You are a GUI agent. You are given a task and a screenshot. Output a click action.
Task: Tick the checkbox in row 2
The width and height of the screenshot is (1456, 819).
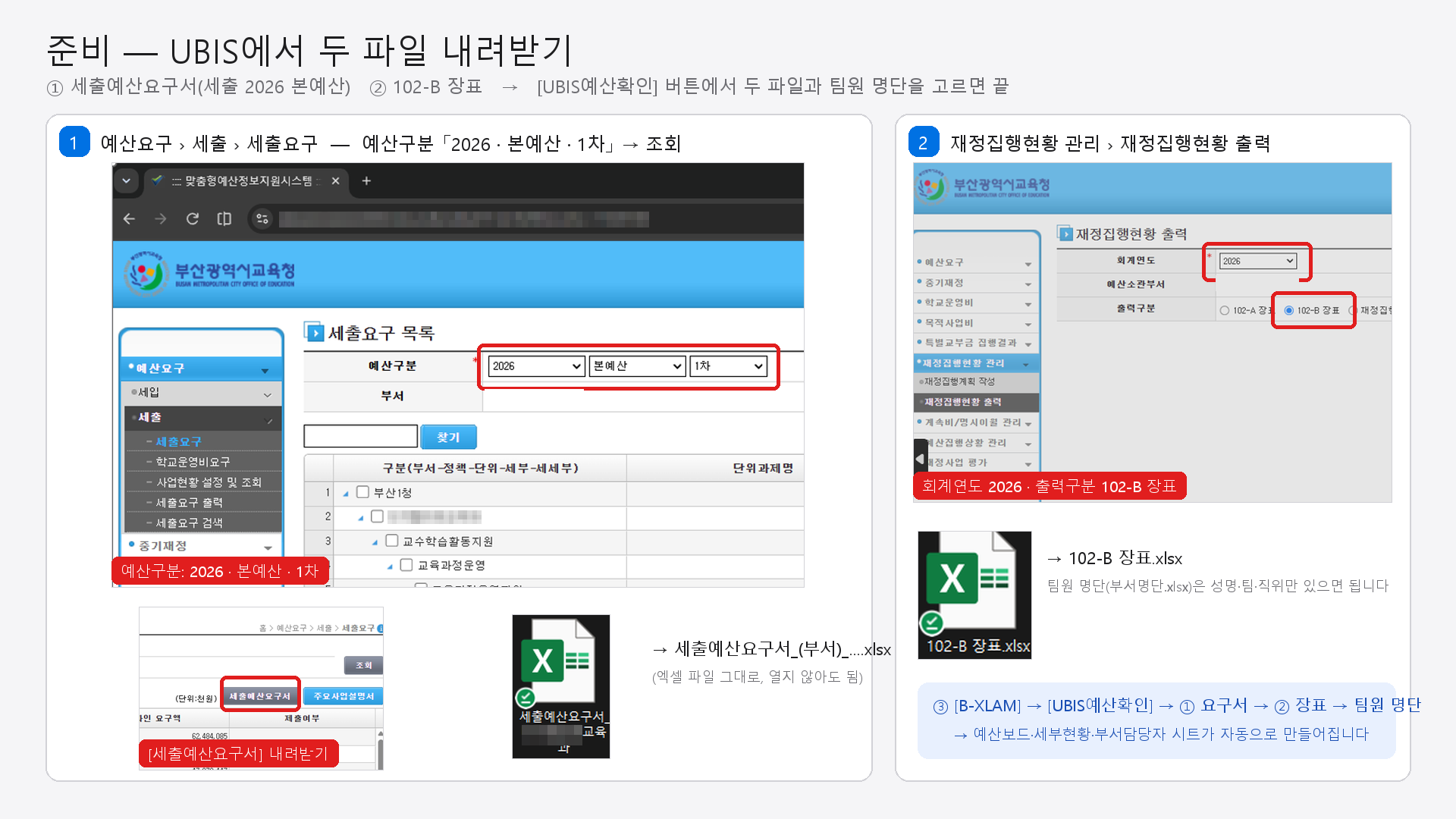coord(377,516)
